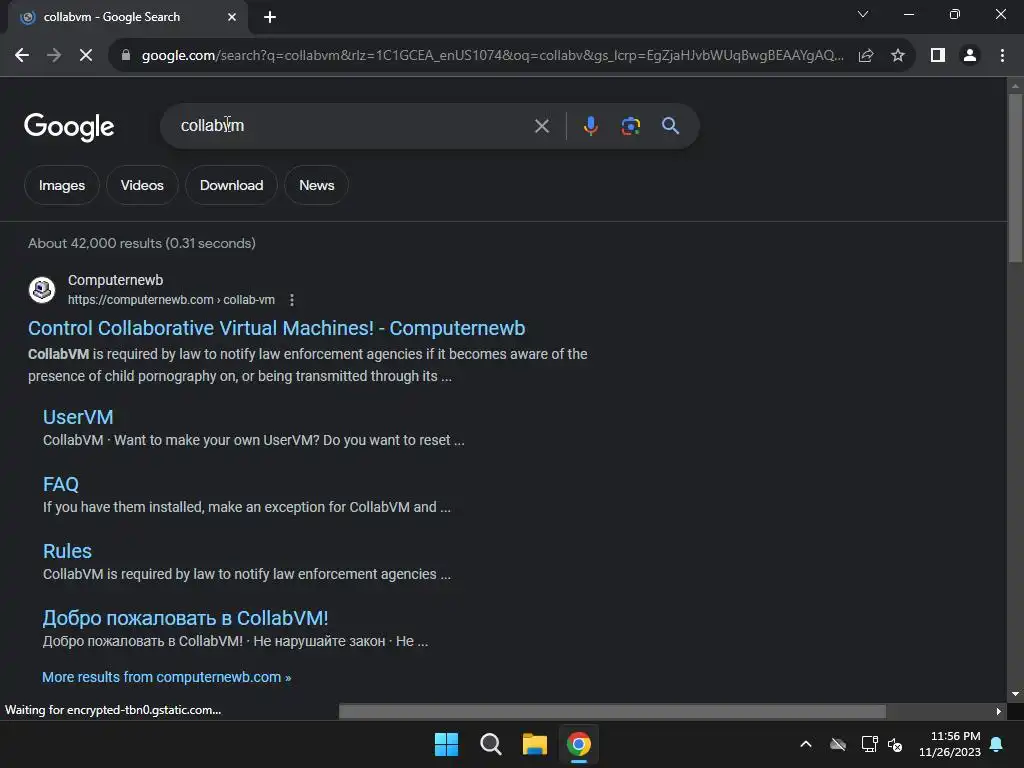The image size is (1024, 768).
Task: Open a new browser tab
Action: click(x=270, y=17)
